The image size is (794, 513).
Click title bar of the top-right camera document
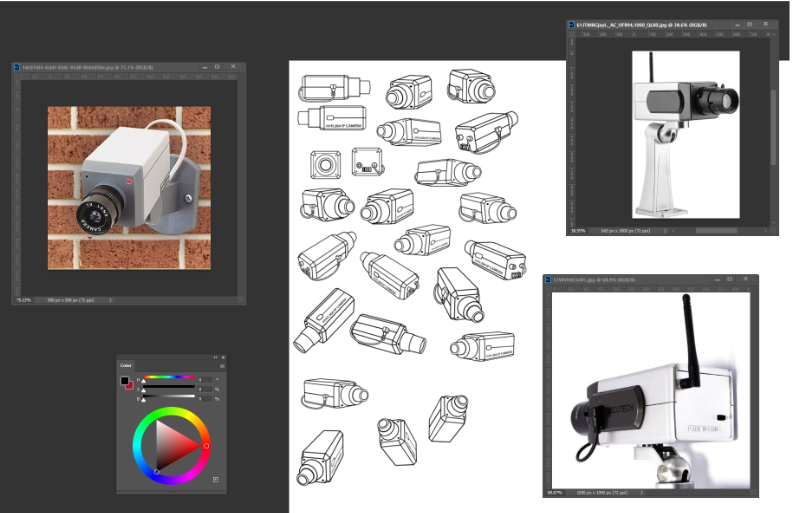point(672,24)
